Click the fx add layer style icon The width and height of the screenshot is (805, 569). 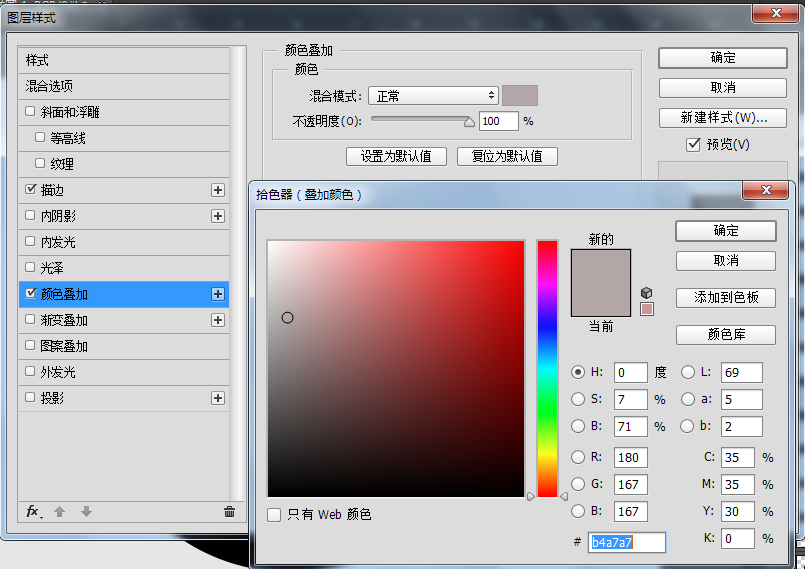[x=34, y=511]
